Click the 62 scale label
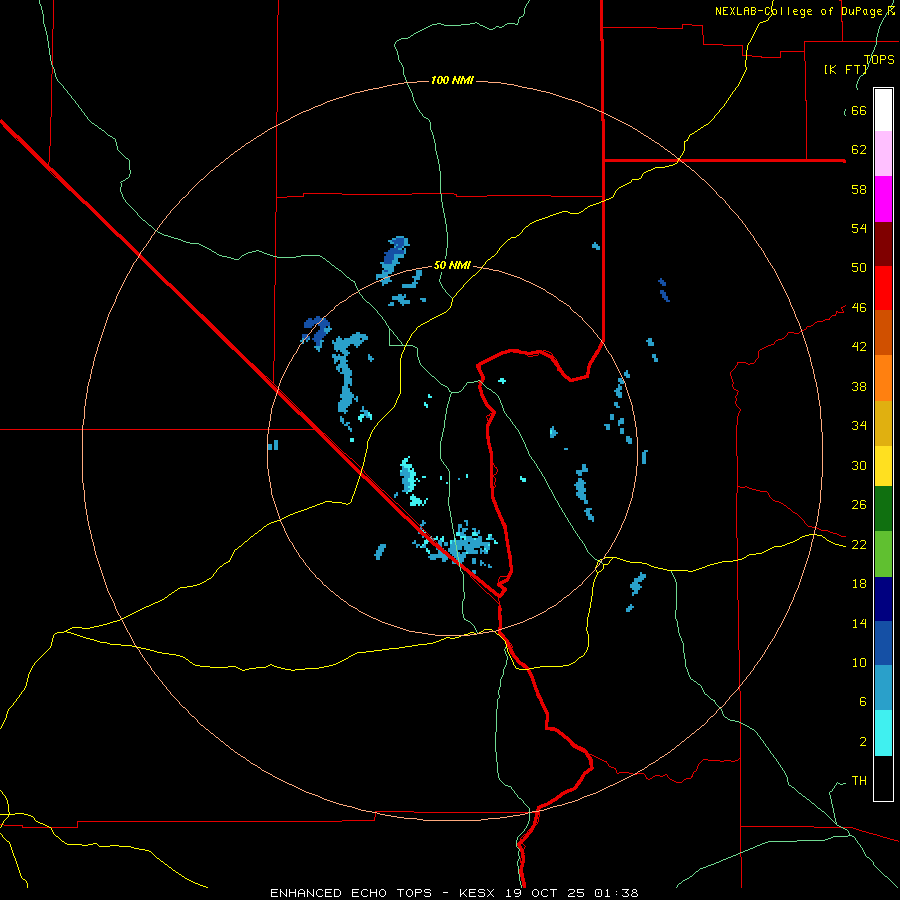Screen dimensions: 900x900 point(859,149)
